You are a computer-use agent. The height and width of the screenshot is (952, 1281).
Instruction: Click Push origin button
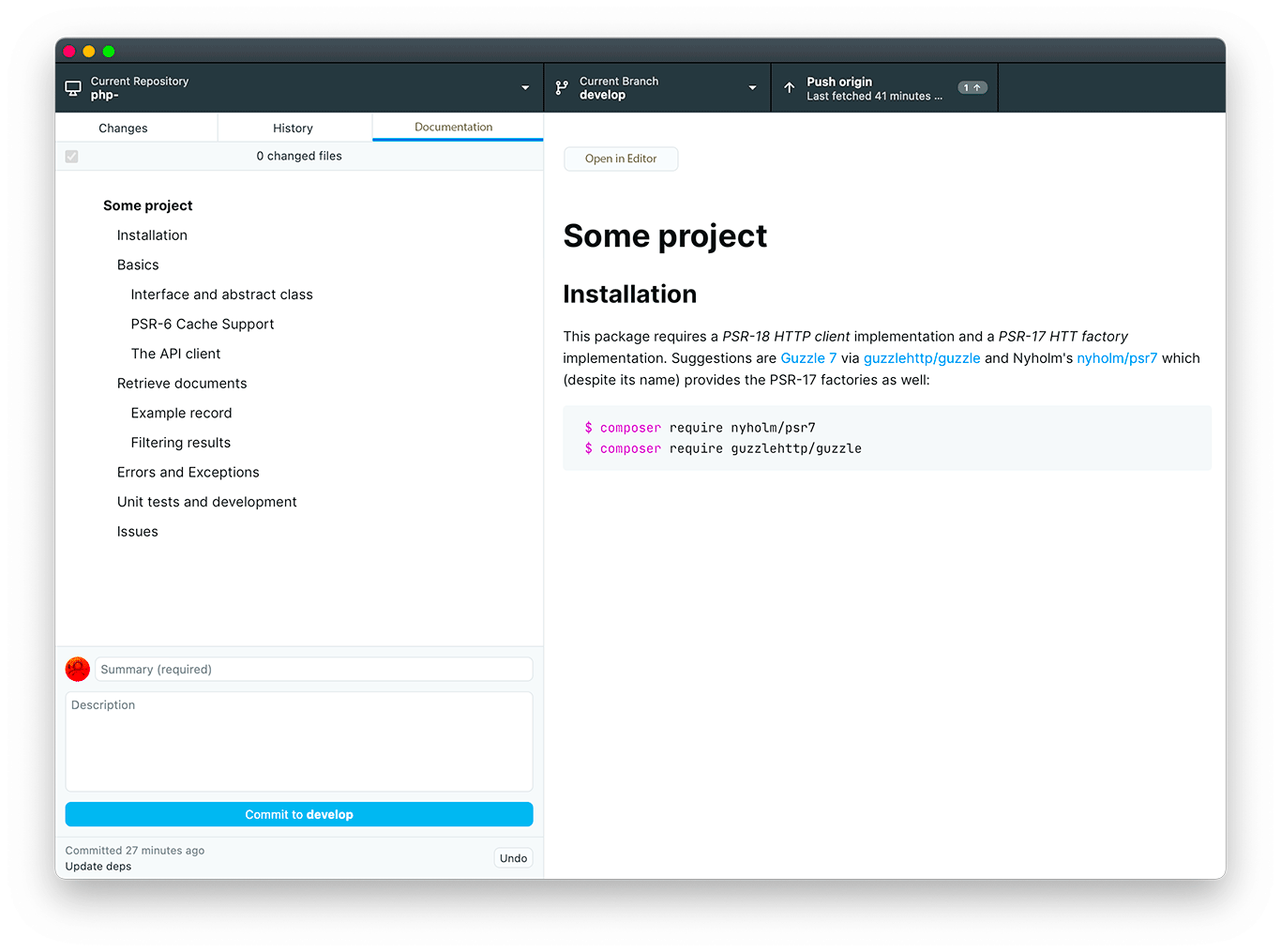point(884,88)
